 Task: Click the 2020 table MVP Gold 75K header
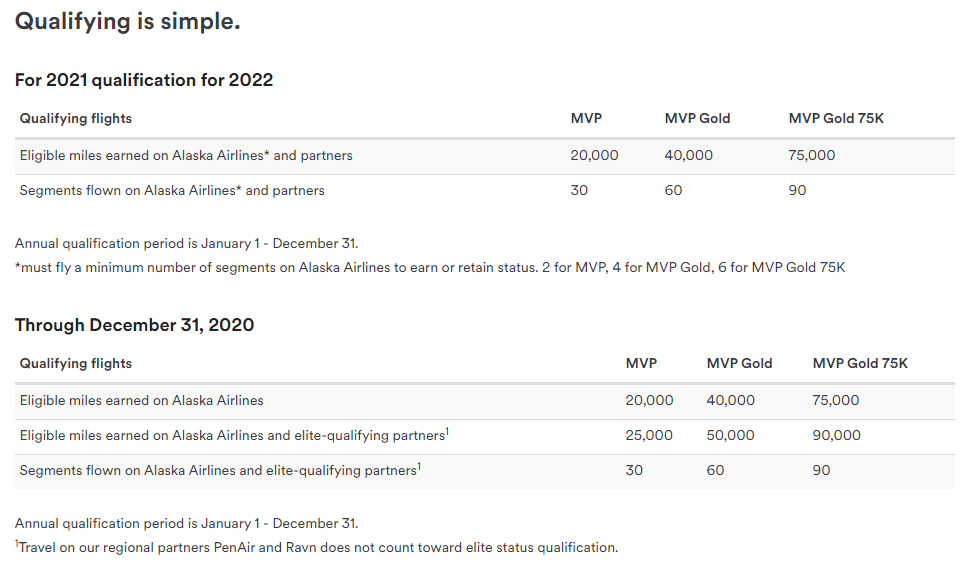click(x=860, y=363)
